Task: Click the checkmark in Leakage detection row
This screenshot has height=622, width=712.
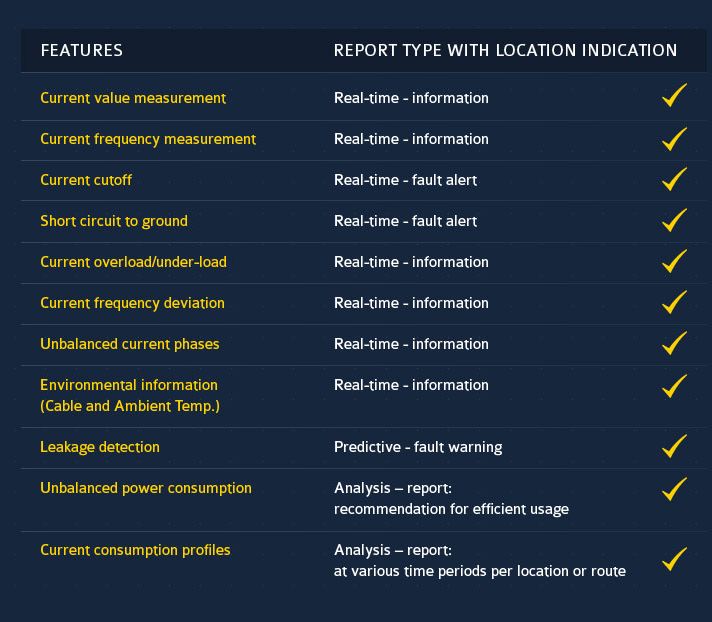Action: [674, 446]
